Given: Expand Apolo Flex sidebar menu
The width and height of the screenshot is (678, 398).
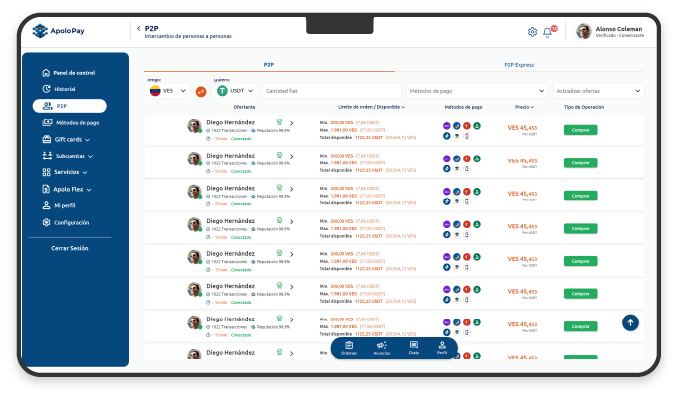Looking at the screenshot, I should 67,189.
